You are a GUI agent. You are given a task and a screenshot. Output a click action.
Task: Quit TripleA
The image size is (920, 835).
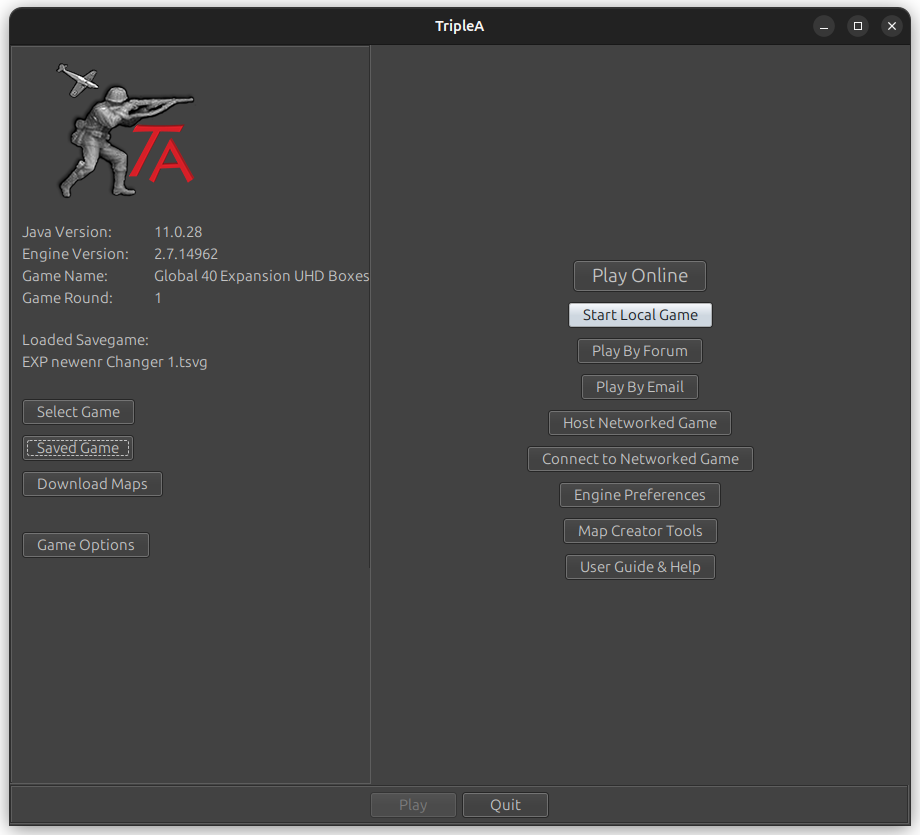pos(505,804)
